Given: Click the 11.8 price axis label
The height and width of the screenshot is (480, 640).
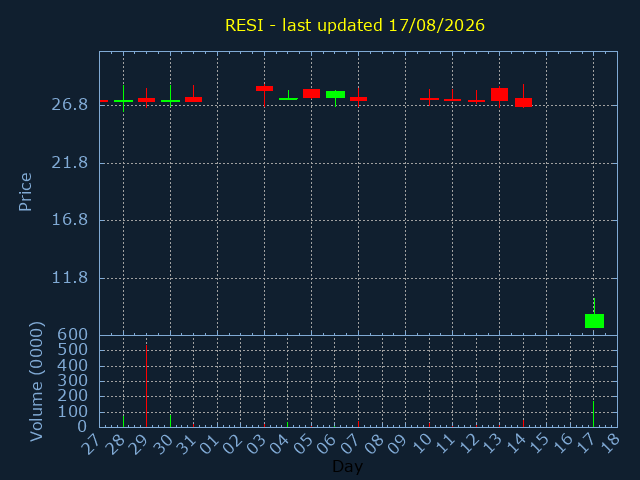Looking at the screenshot, I should coord(70,278).
